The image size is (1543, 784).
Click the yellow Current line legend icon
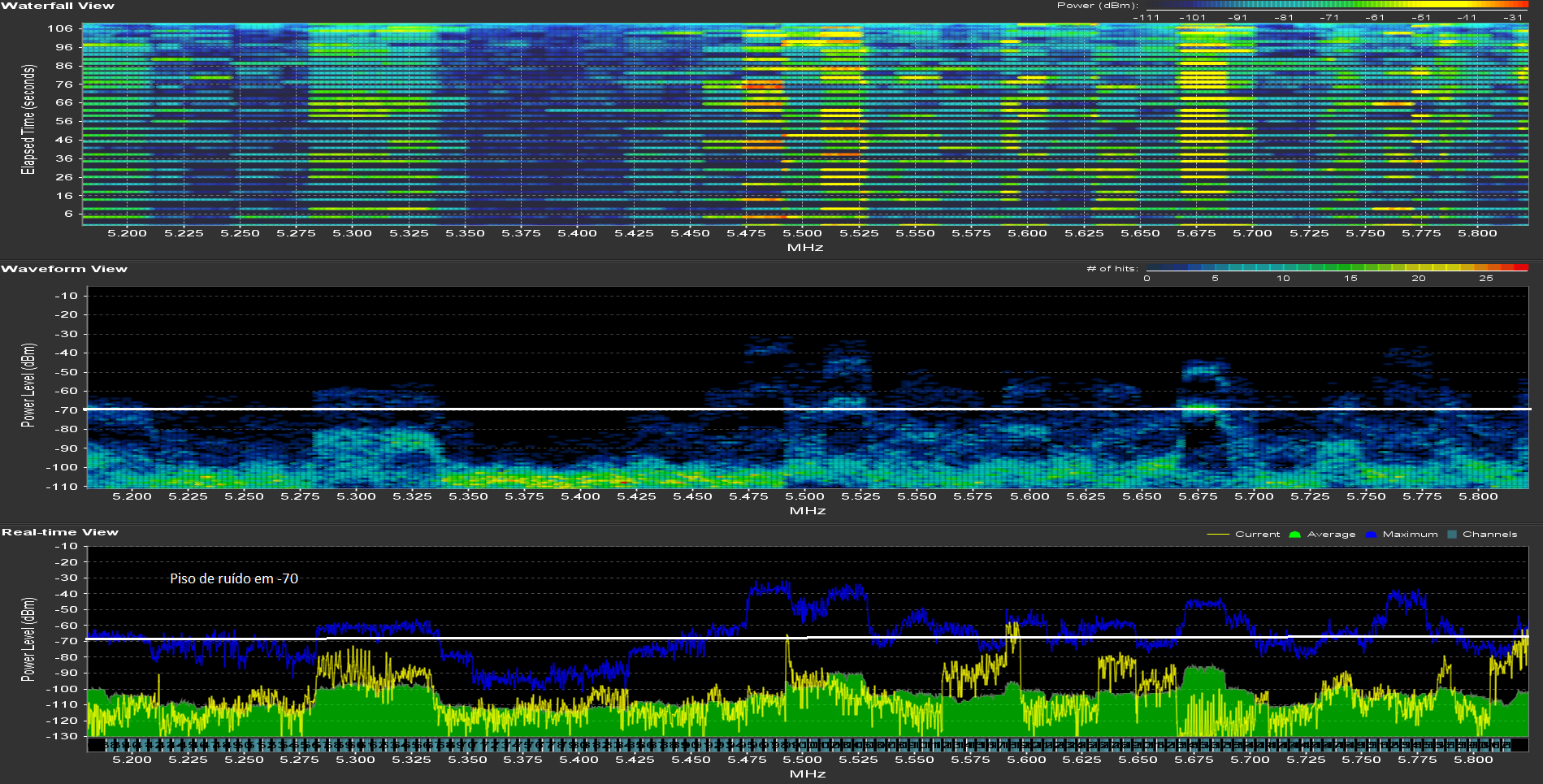(x=1218, y=535)
